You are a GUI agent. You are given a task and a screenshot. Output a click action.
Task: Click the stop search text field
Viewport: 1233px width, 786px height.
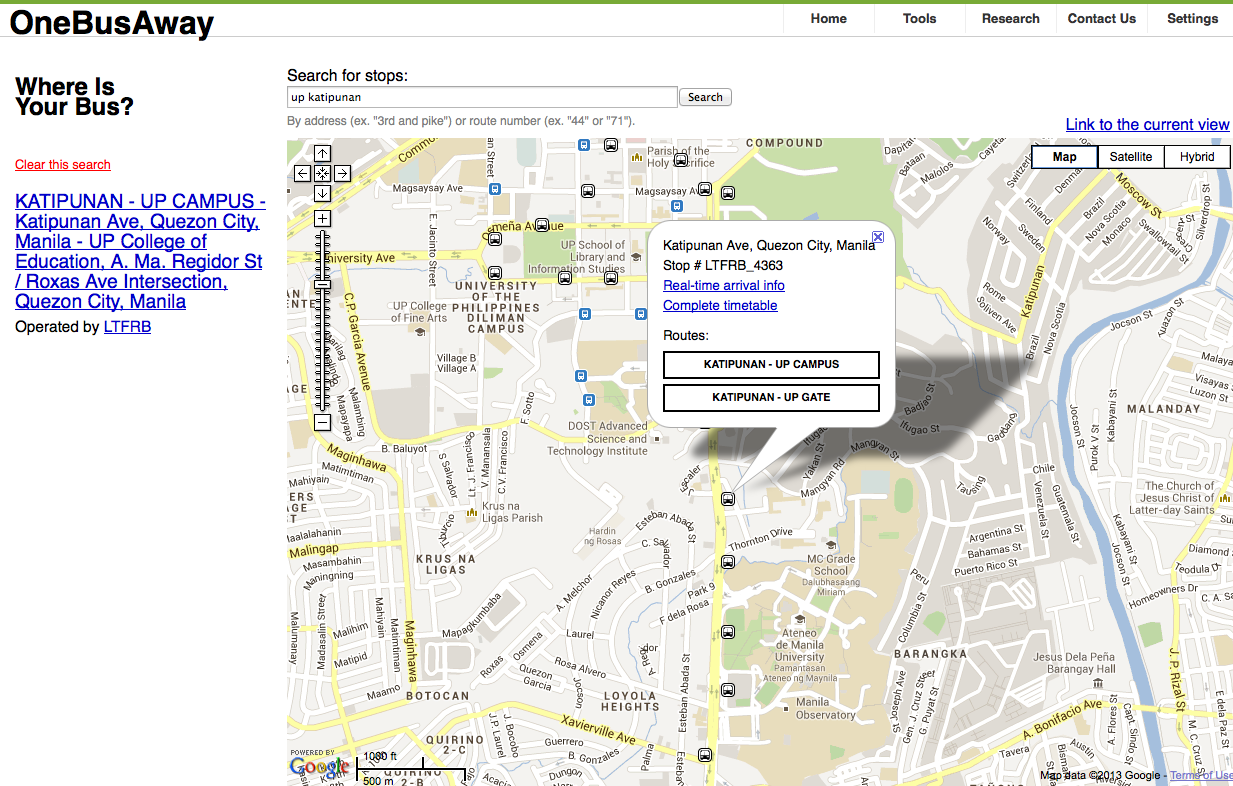(x=482, y=97)
